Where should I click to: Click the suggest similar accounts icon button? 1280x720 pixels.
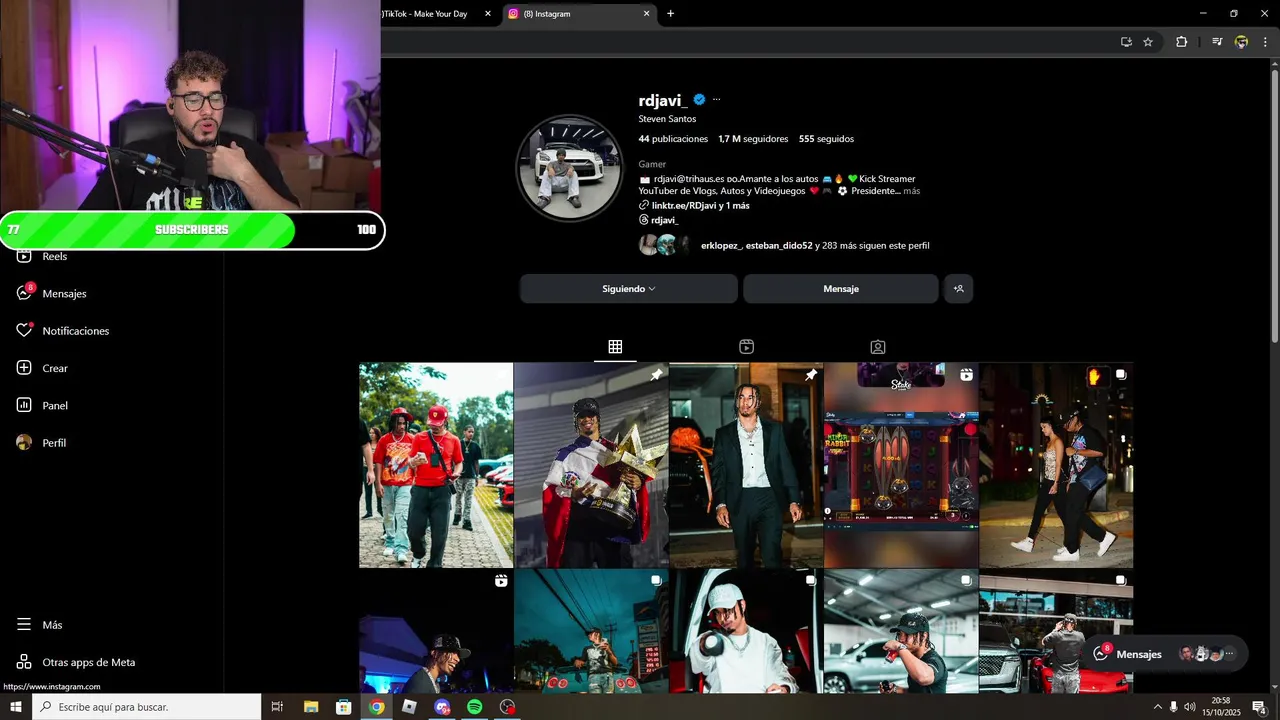(x=958, y=289)
